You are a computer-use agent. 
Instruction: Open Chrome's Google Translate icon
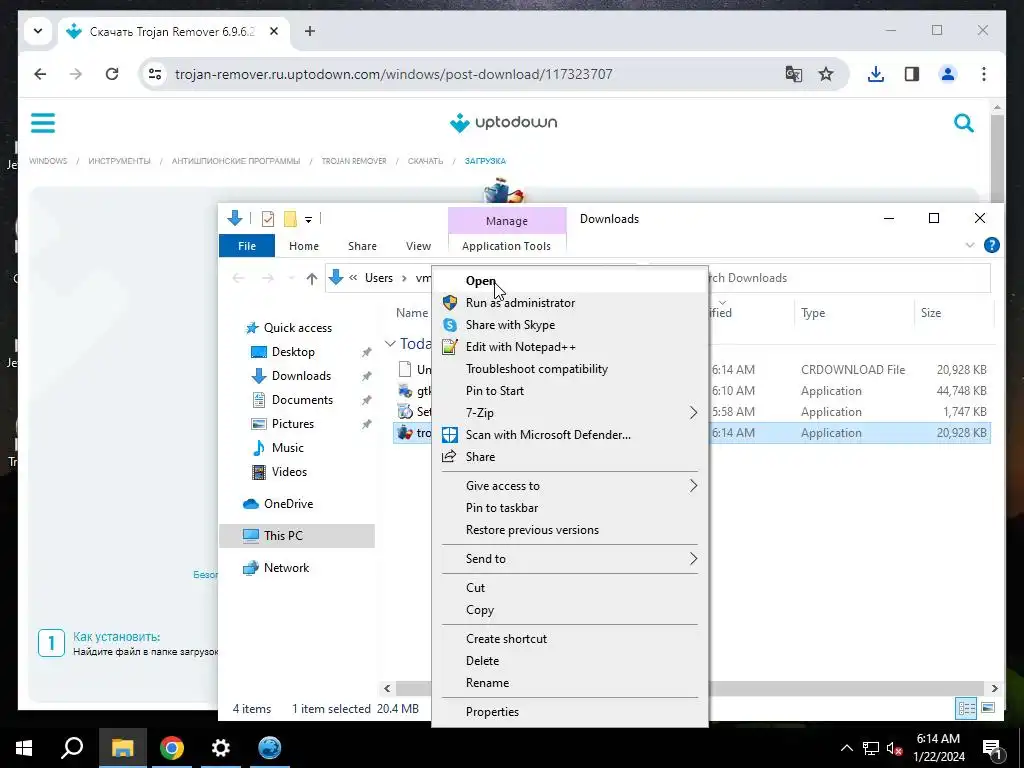tap(793, 74)
